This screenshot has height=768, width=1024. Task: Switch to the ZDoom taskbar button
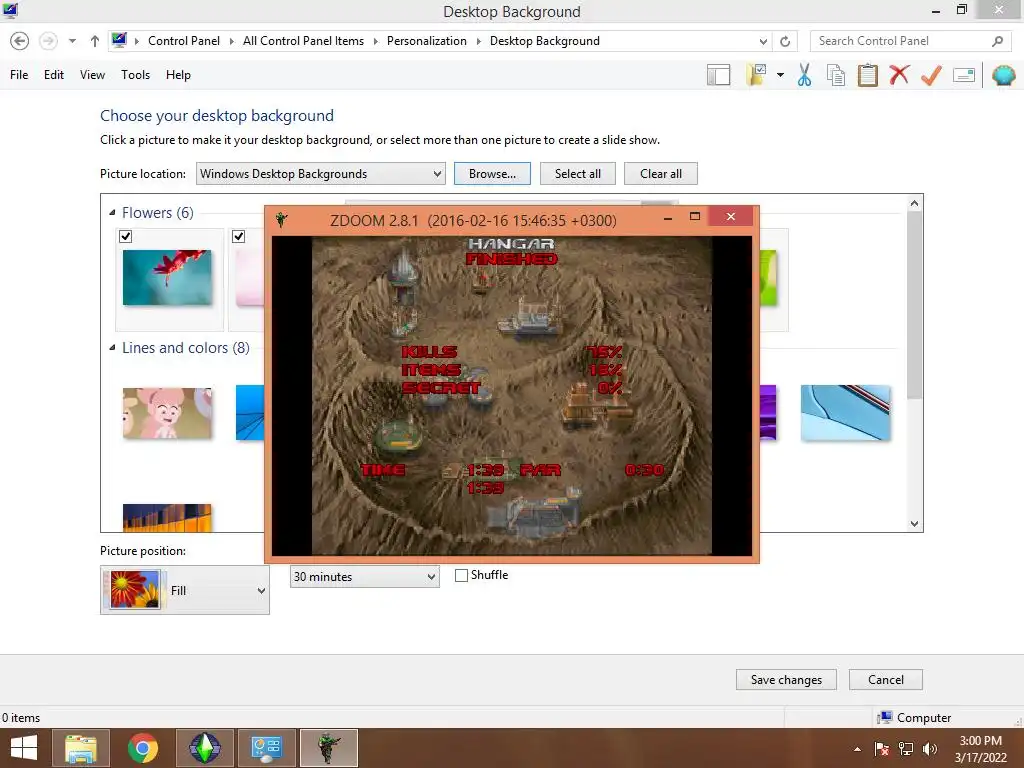coord(328,748)
